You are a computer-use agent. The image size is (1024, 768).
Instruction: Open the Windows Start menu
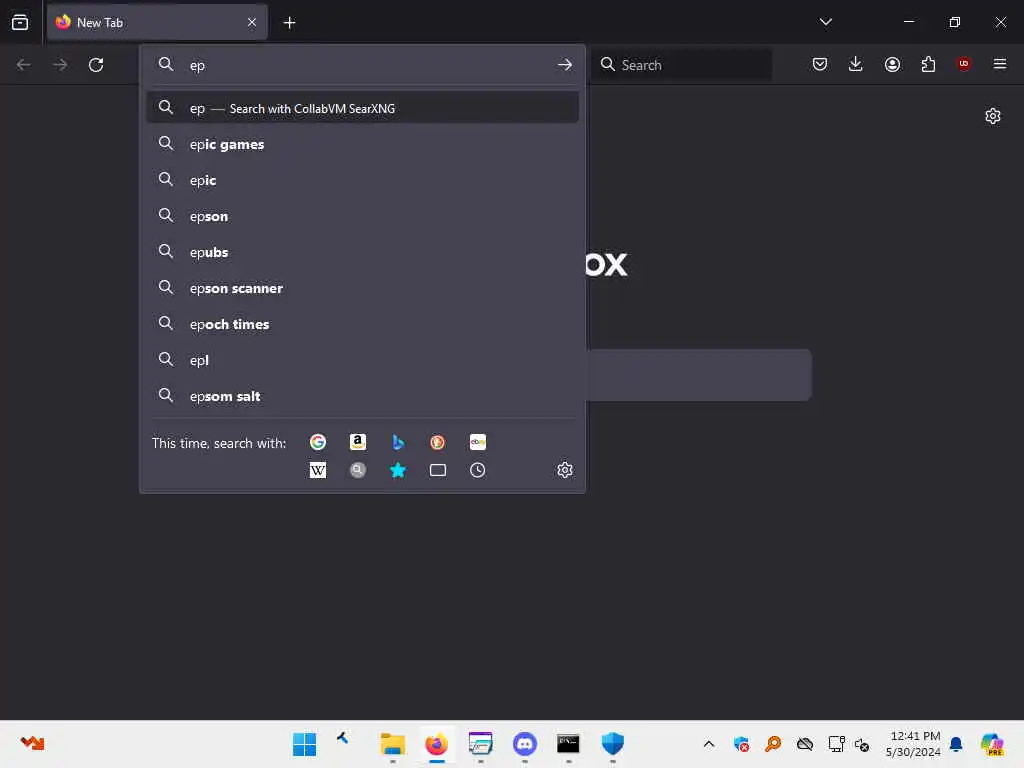(304, 744)
